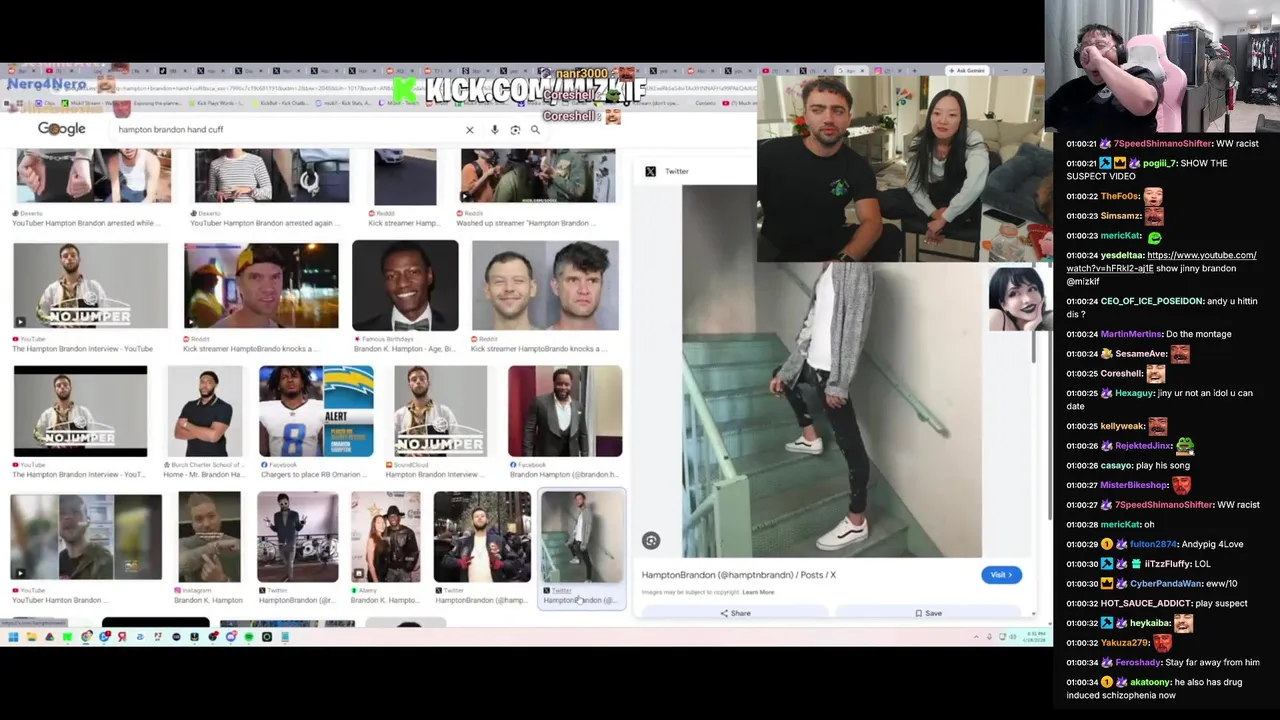Open the Learn More copyright link
The width and height of the screenshot is (1280, 720).
tap(758, 592)
